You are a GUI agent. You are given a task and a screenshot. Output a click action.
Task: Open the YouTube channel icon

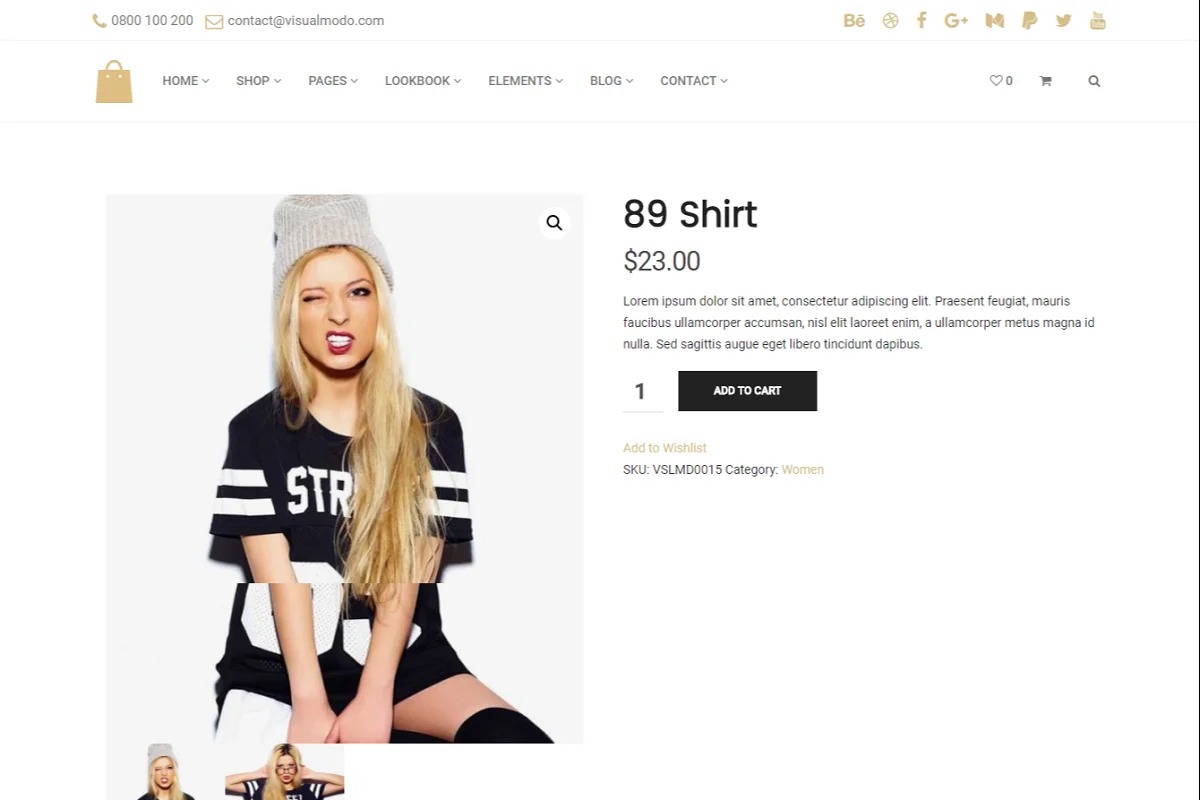pyautogui.click(x=1097, y=20)
